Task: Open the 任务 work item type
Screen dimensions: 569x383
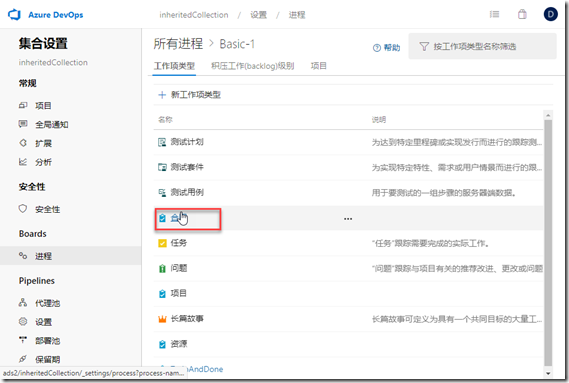Action: tap(179, 243)
